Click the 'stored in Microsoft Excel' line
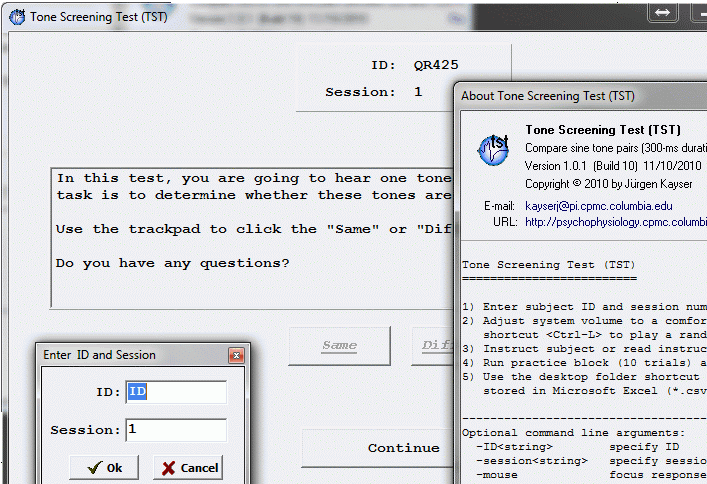This screenshot has height=484, width=707. click(x=595, y=391)
